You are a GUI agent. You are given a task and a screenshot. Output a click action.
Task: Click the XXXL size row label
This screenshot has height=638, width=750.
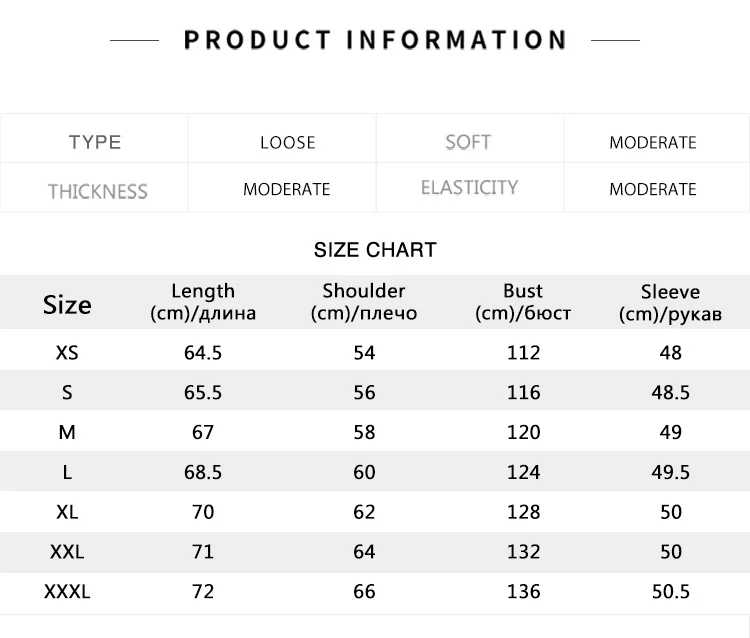(x=67, y=592)
